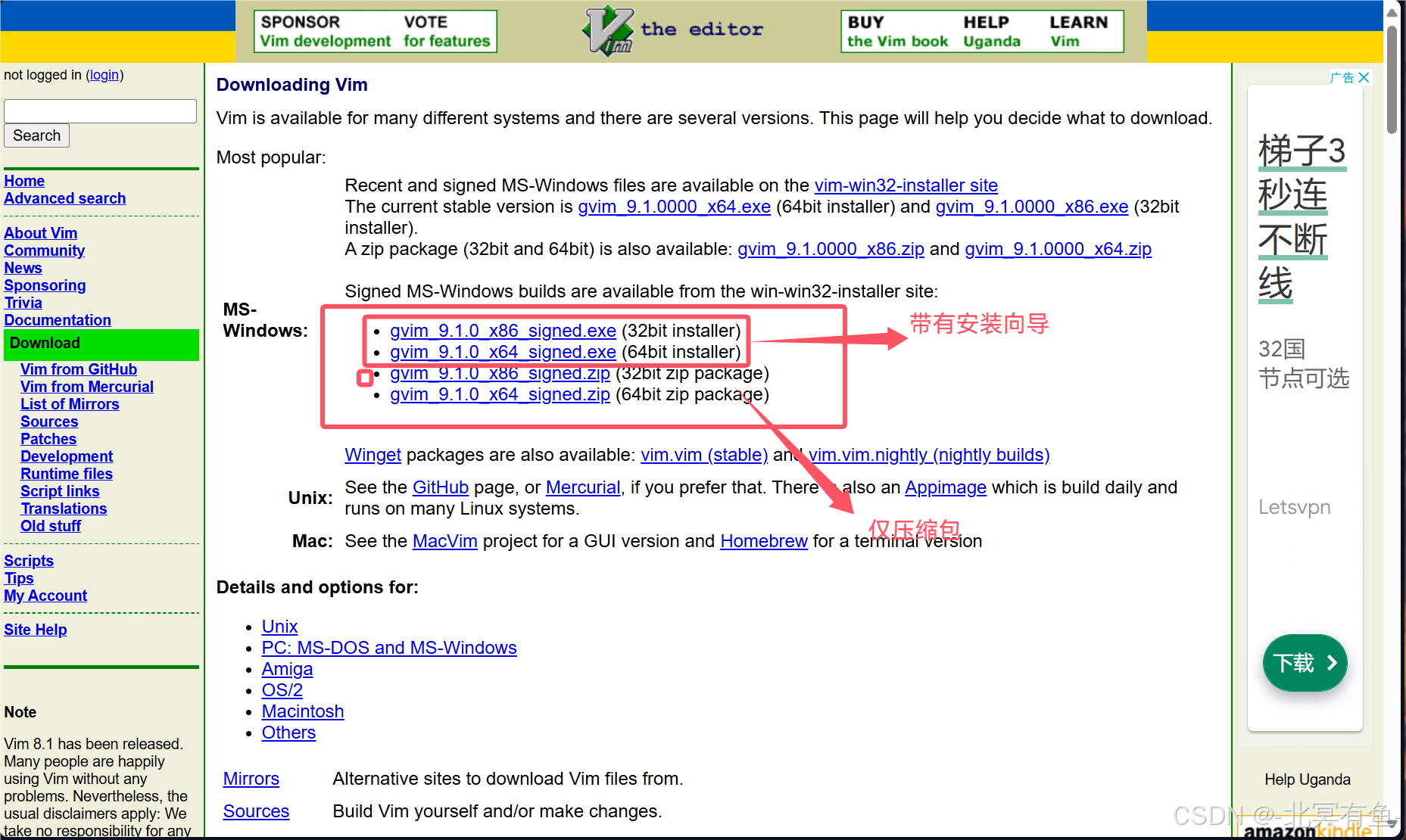Click Sponsor Vim development banner link
This screenshot has width=1406, height=840.
click(325, 32)
